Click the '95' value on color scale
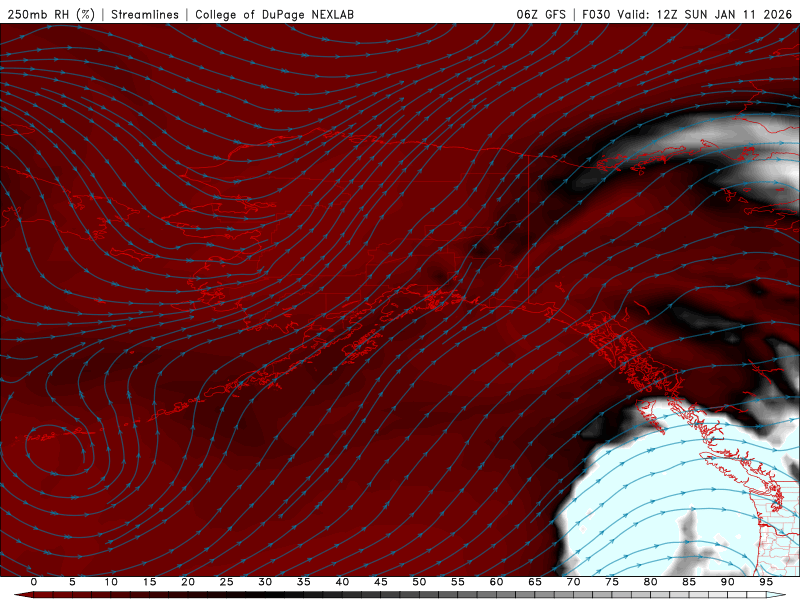 [766, 582]
